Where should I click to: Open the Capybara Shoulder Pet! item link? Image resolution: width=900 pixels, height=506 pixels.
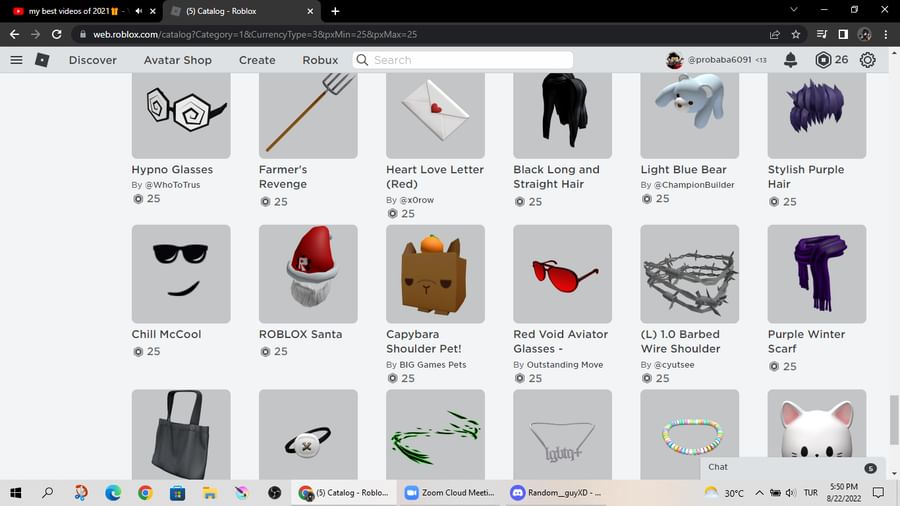pos(424,341)
